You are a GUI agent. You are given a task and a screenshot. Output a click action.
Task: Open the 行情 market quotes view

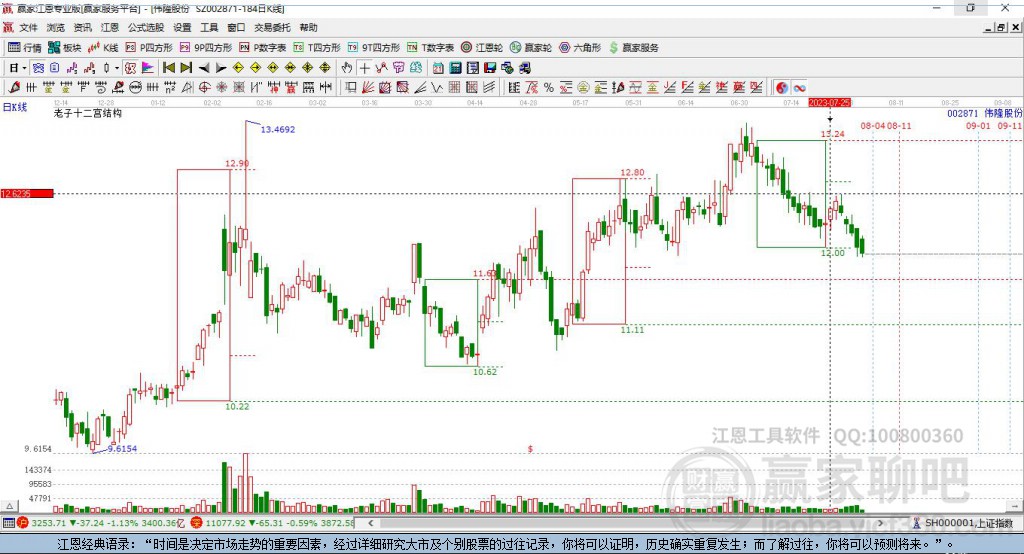25,48
